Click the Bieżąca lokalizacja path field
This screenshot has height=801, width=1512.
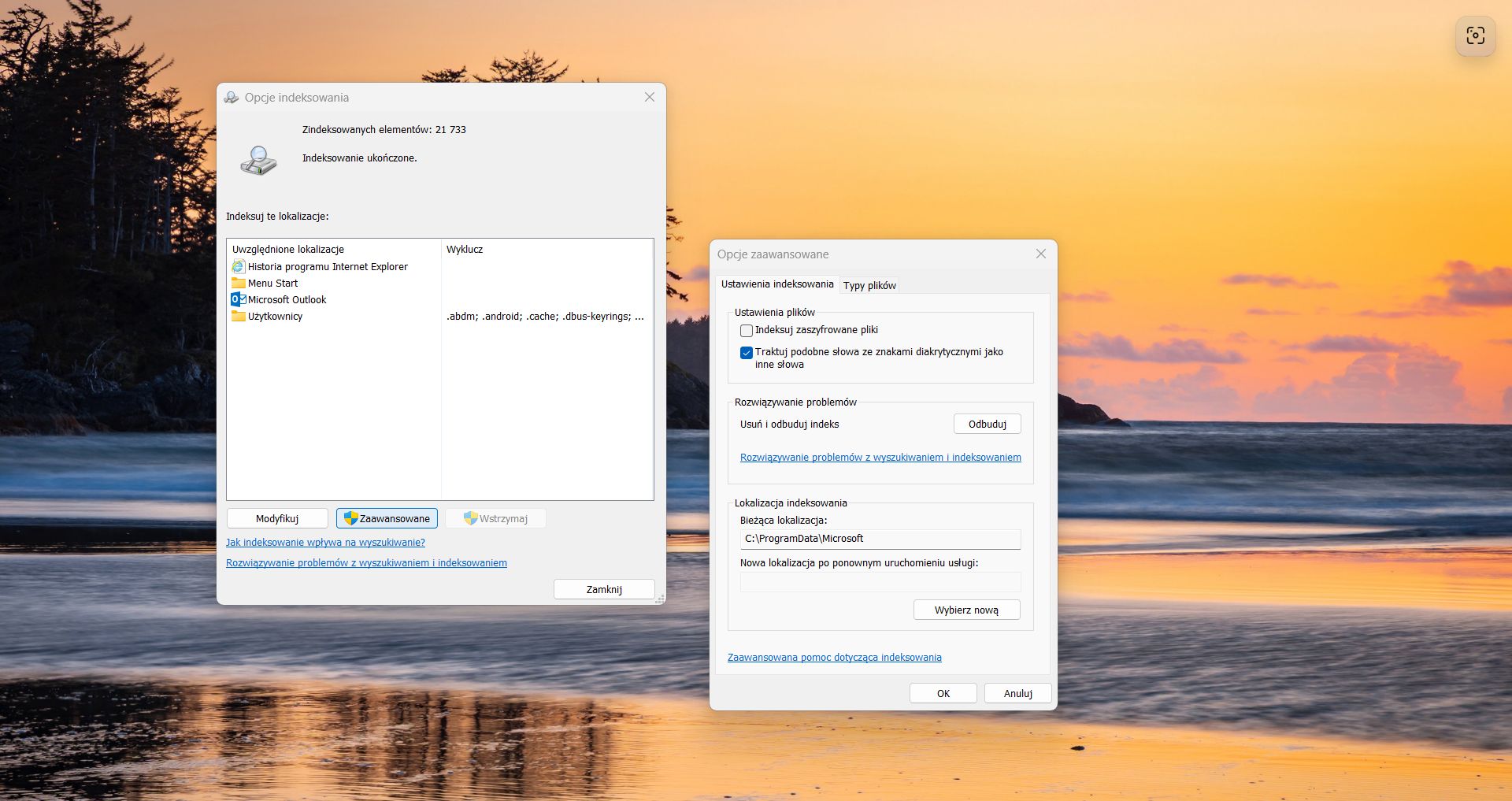(880, 539)
